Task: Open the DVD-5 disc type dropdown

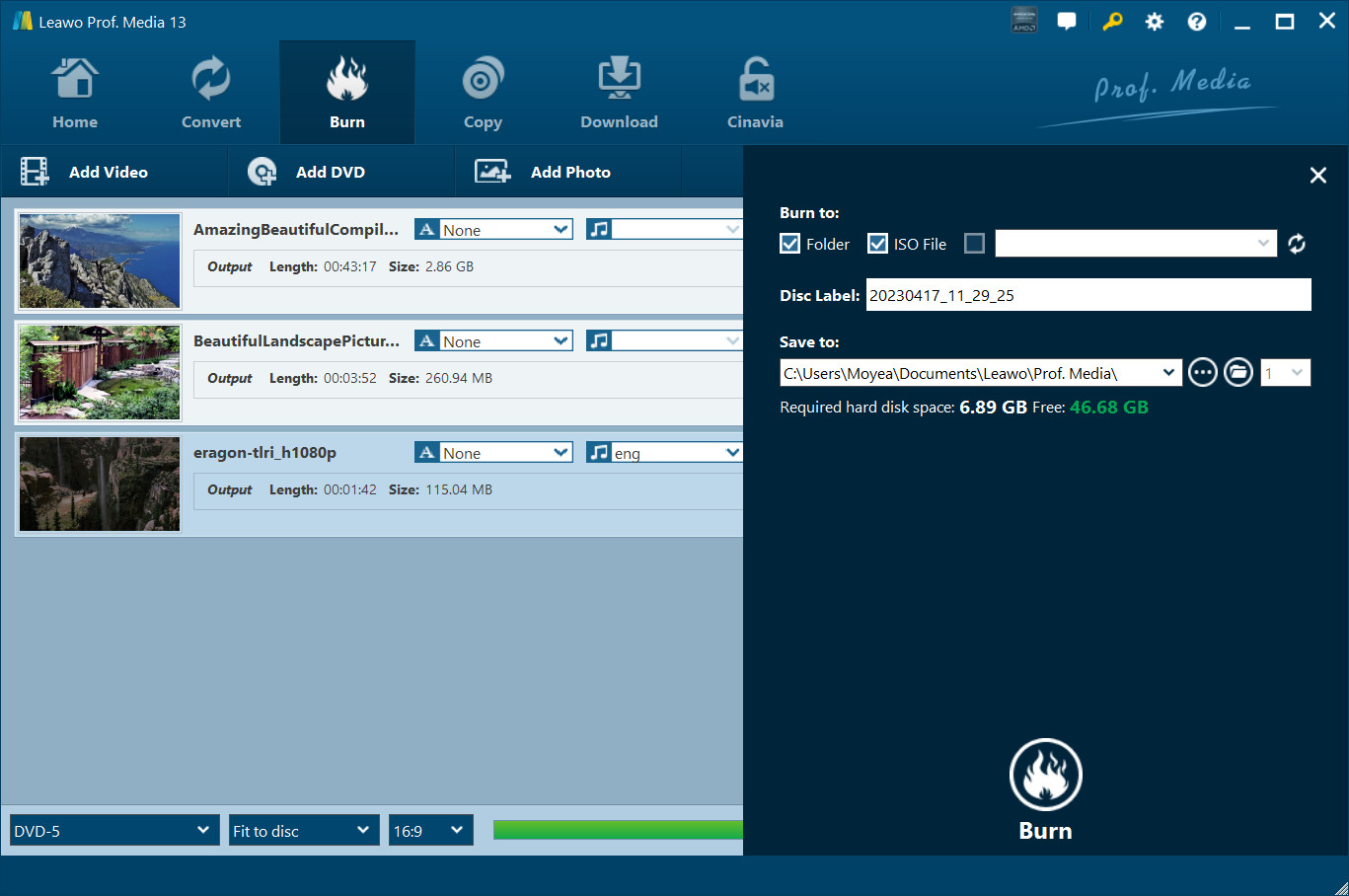Action: [x=112, y=830]
